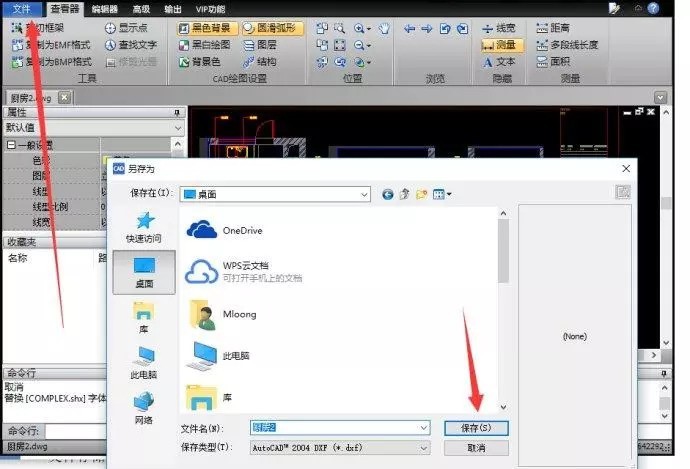This screenshot has width=690, height=469.
Task: Open the 查找文字 find text tool
Action: [131, 45]
